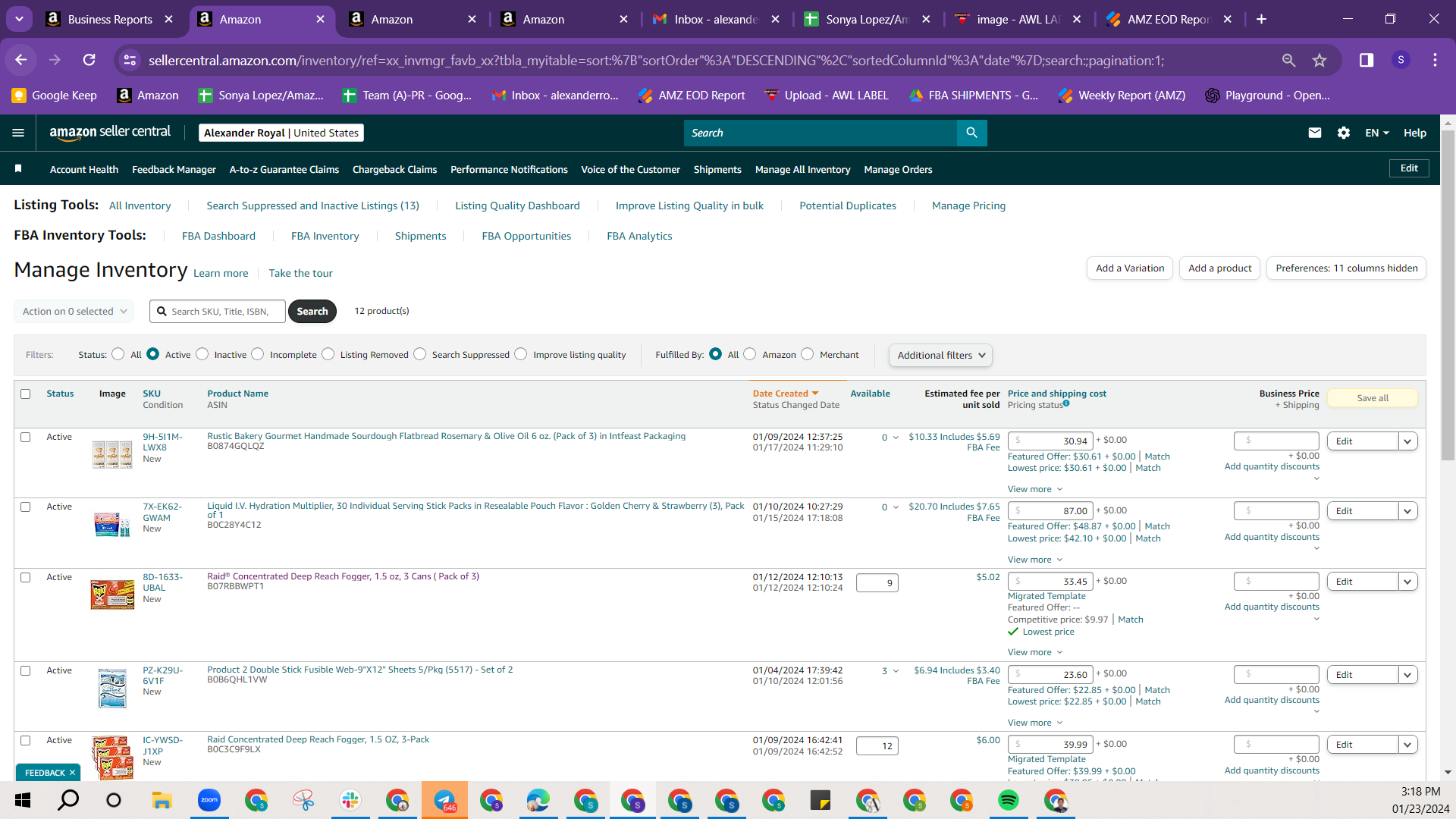1456x819 pixels.
Task: Open the Seller Central hamburger menu
Action: pyautogui.click(x=18, y=133)
